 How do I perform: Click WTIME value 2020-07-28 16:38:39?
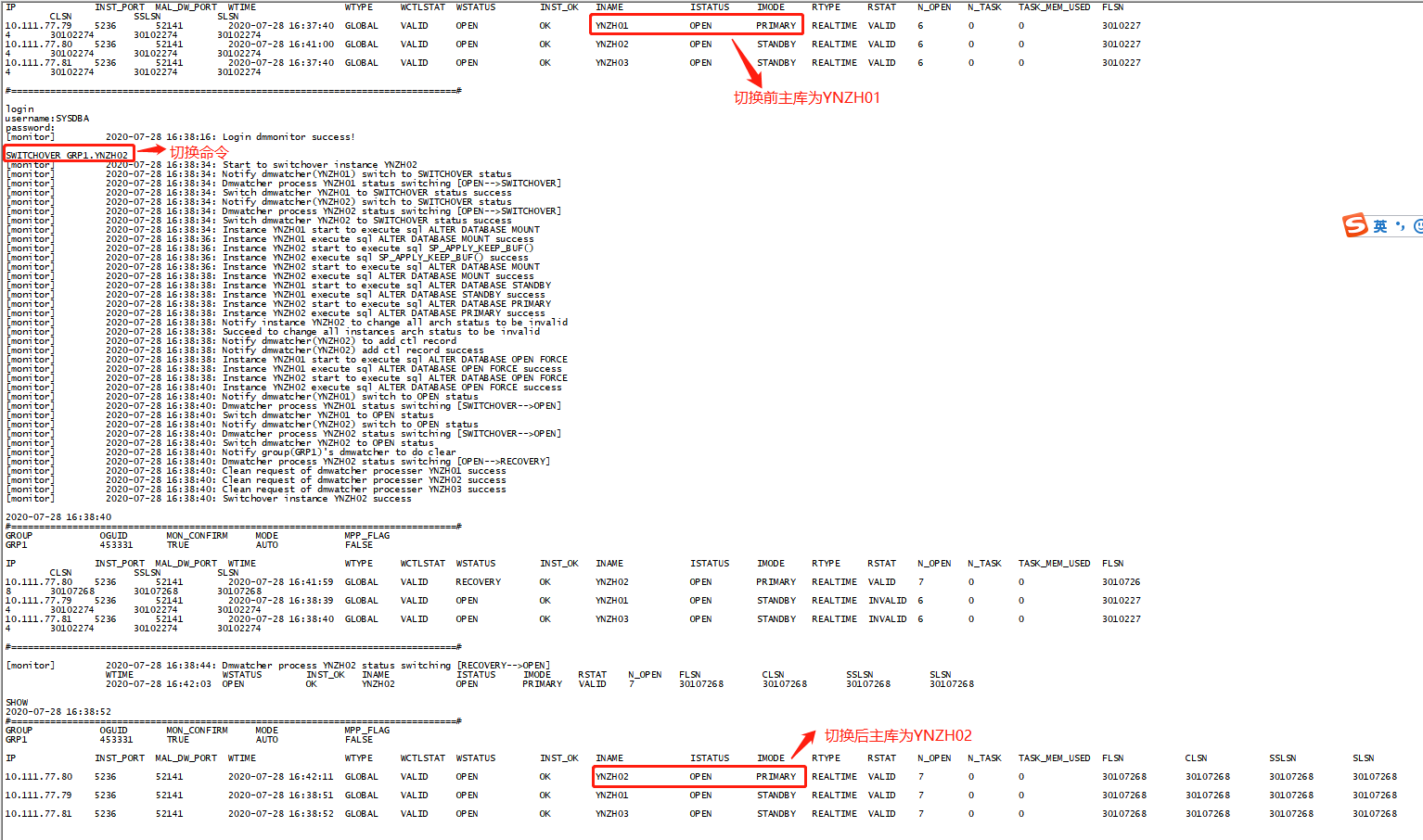click(280, 601)
